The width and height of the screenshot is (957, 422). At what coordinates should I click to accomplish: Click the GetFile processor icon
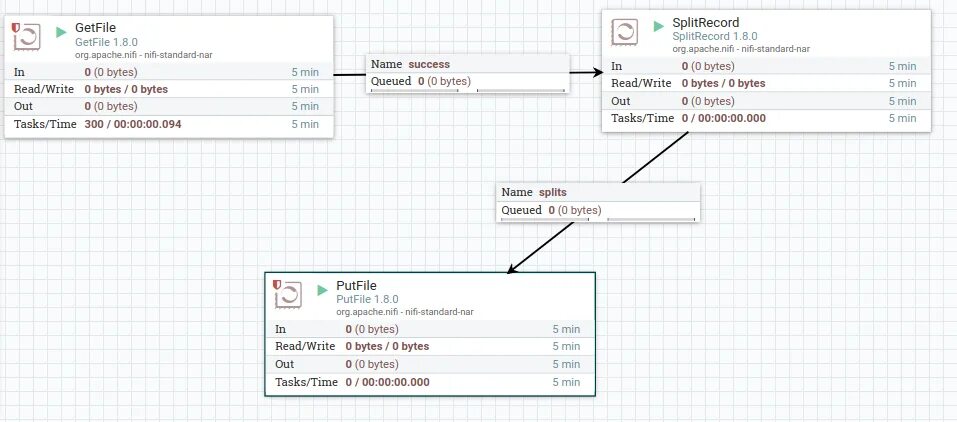coord(28,37)
